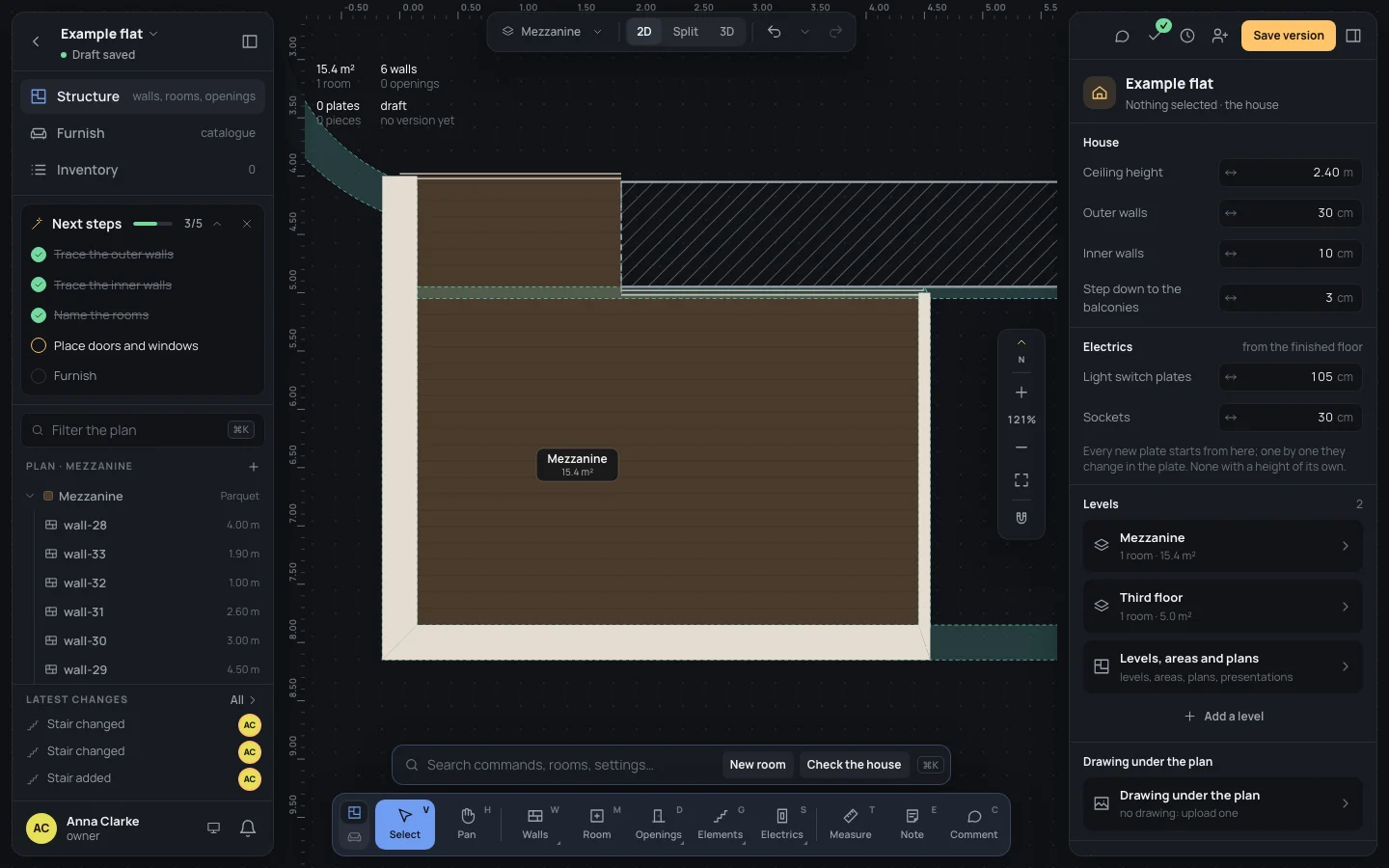Edit the Ceiling height value
The image size is (1389, 868).
[x=1291, y=173]
